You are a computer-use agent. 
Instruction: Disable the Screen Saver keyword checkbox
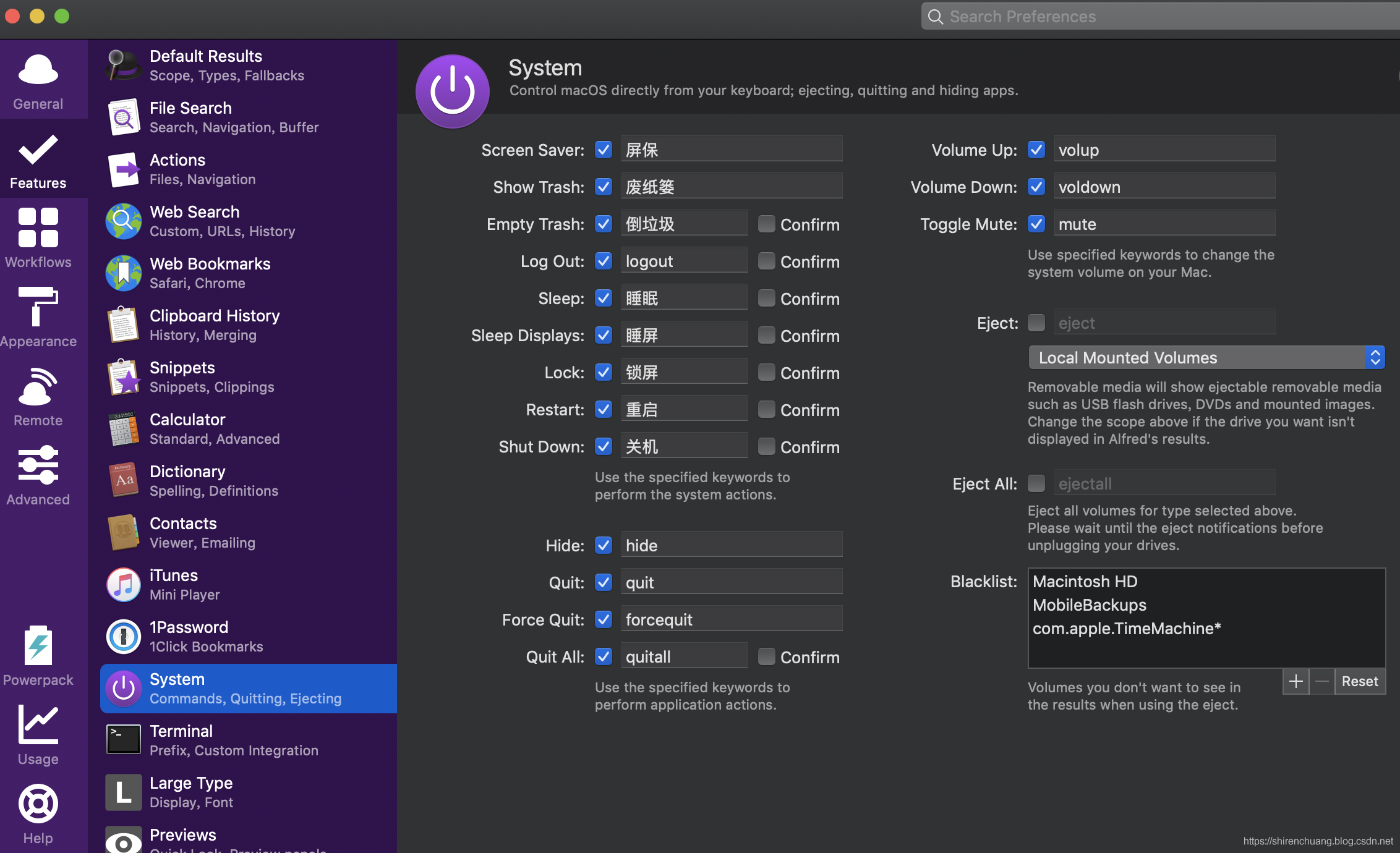604,150
